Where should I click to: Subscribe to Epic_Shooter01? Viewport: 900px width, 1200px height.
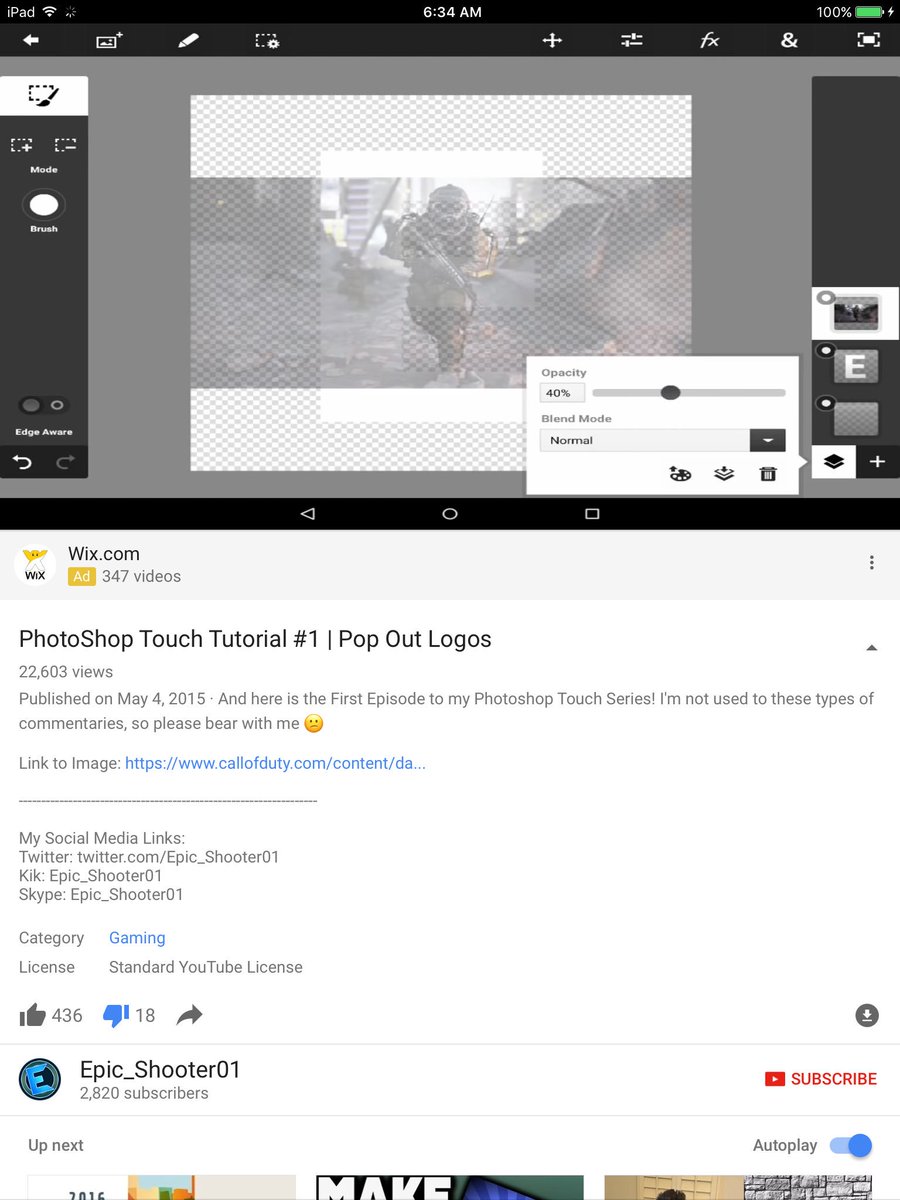coord(821,1079)
